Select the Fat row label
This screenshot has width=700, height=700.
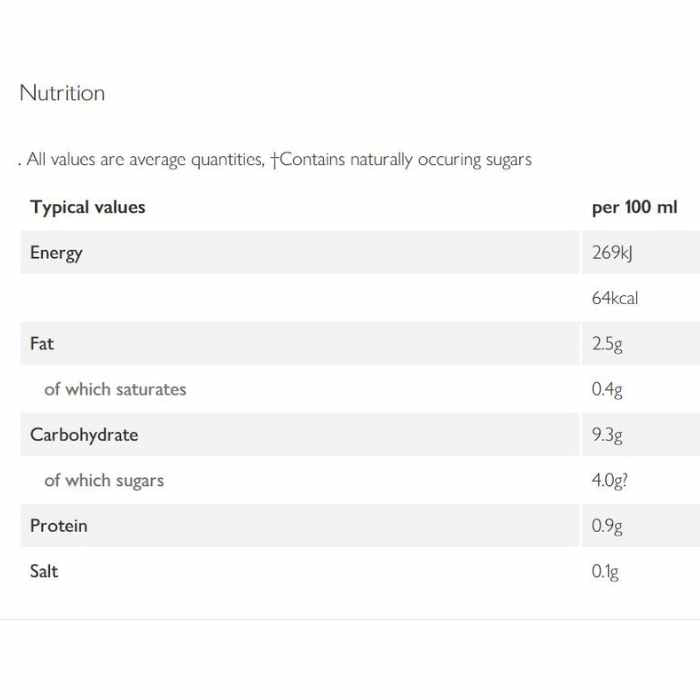coord(42,343)
